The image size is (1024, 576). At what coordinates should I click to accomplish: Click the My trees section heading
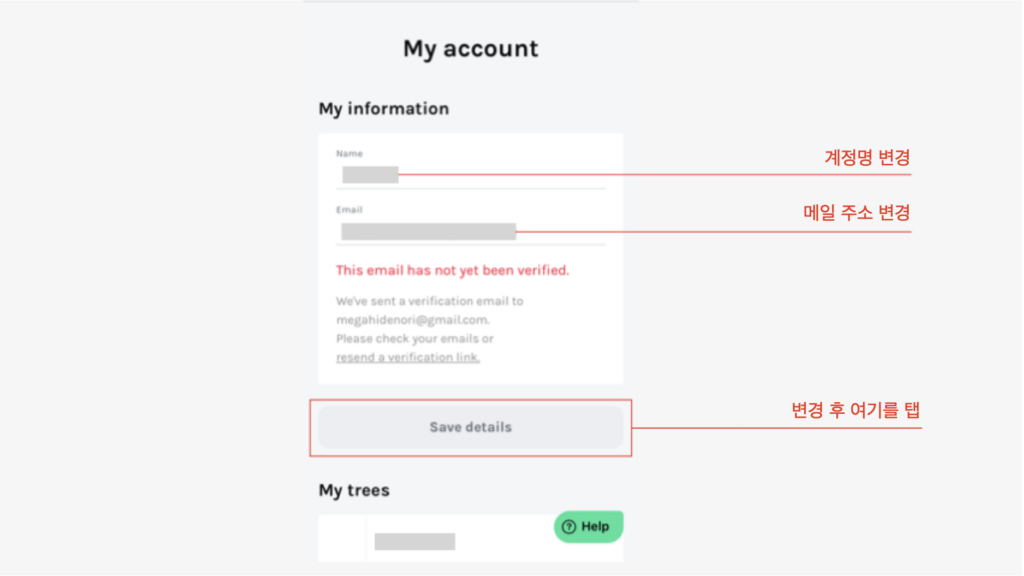tap(354, 490)
